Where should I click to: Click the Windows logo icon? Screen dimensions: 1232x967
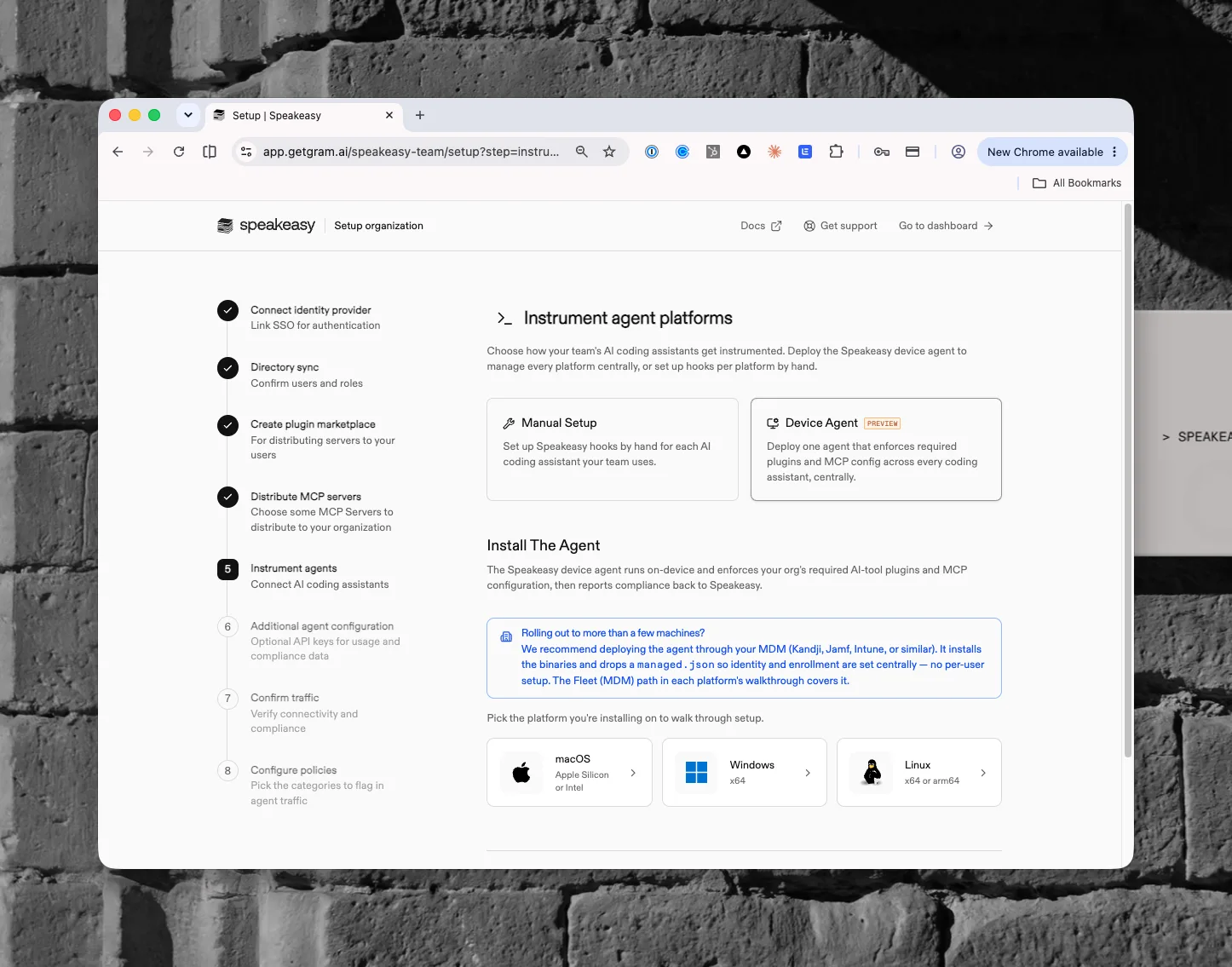tap(696, 772)
